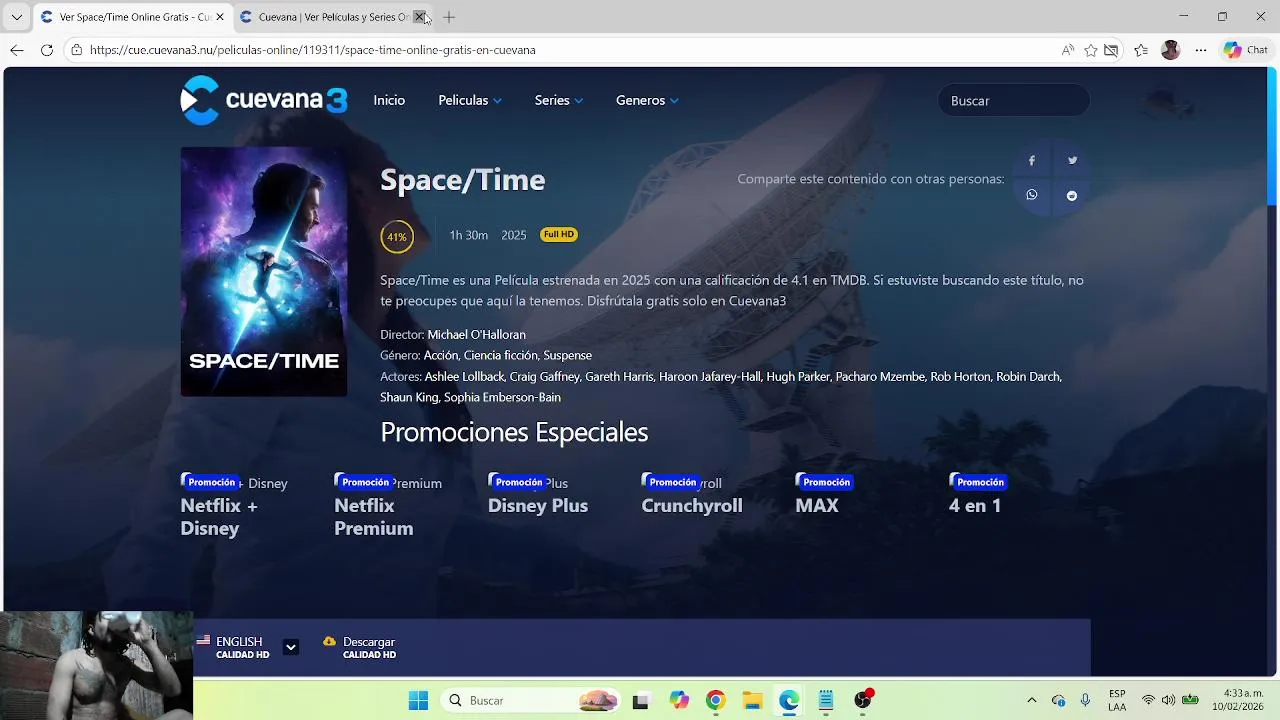
Task: Share via the fourth round icon below Twitter
Action: 1072,195
